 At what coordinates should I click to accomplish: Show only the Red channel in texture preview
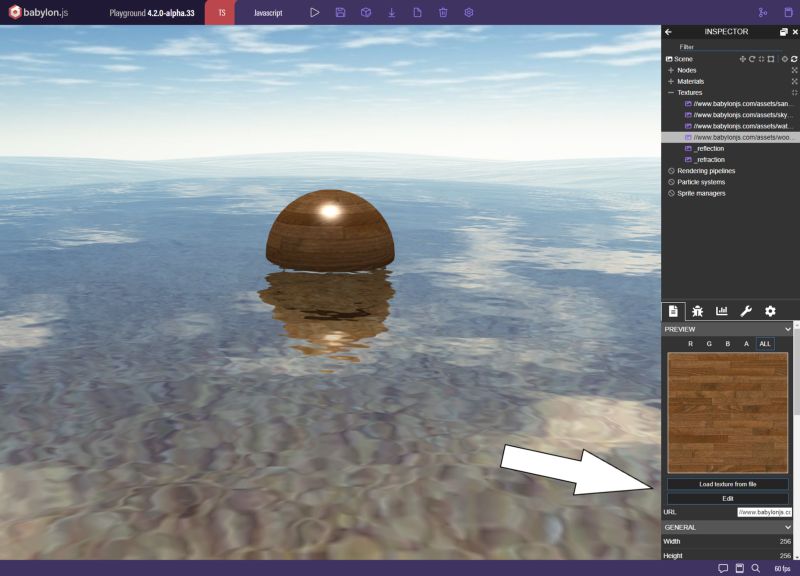coord(691,344)
